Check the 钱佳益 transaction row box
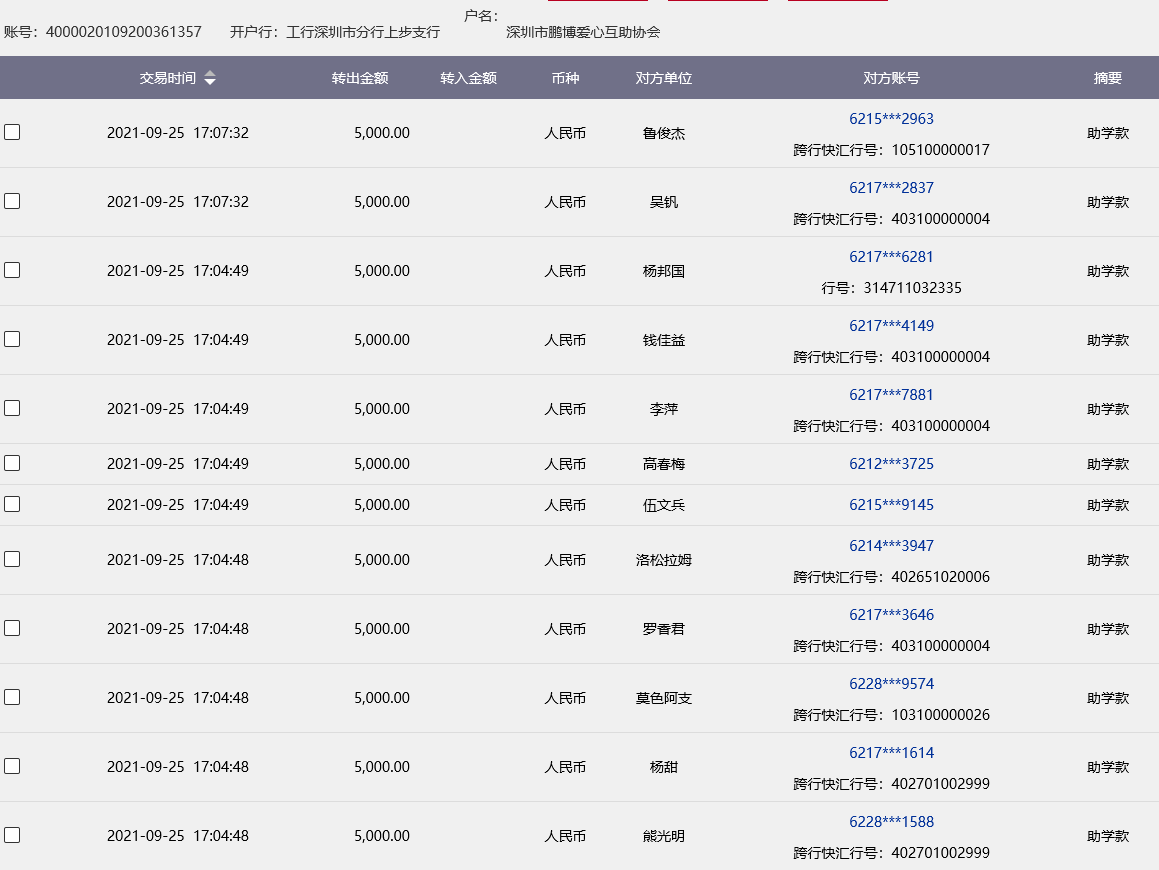Image resolution: width=1159 pixels, height=870 pixels. [12, 339]
